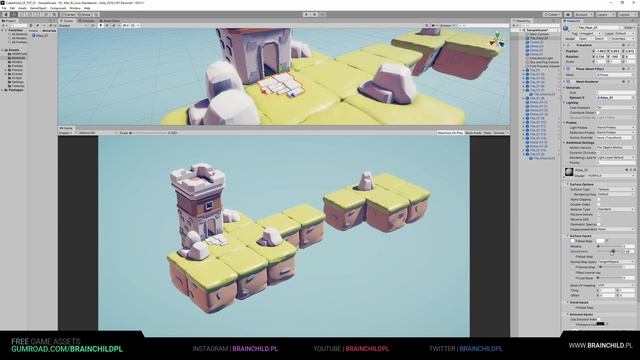
Task: Click the Project panel create plus icon
Action: point(3,25)
